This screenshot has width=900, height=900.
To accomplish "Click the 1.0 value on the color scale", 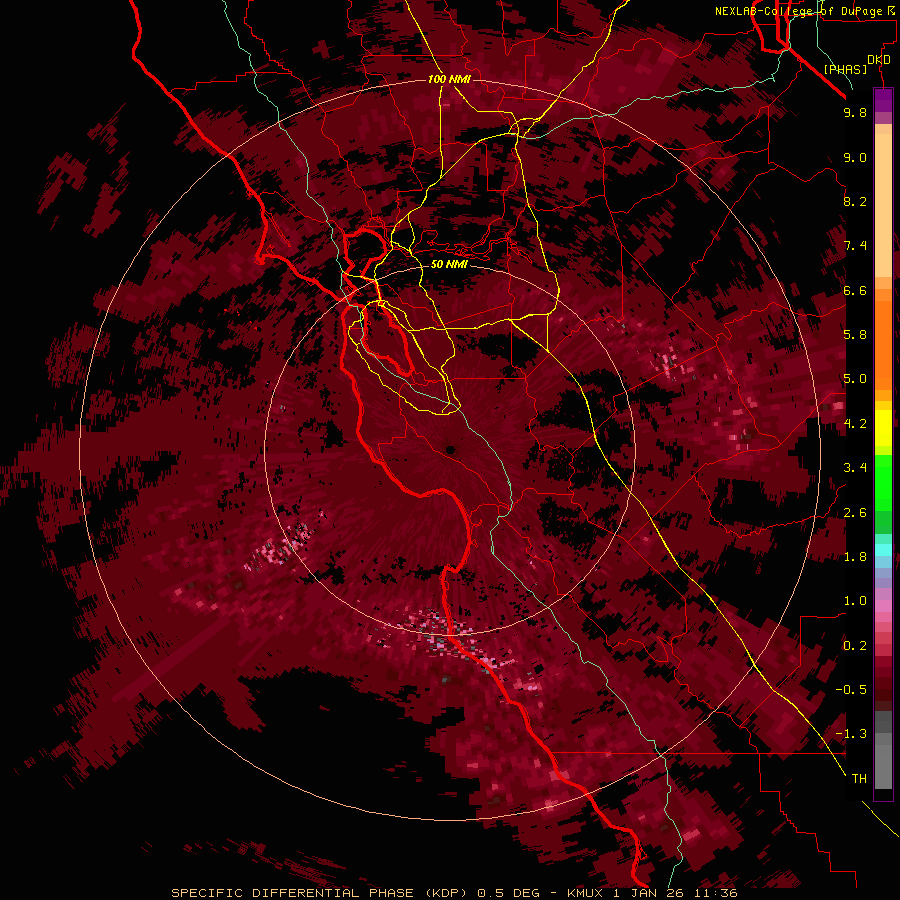I will click(855, 601).
